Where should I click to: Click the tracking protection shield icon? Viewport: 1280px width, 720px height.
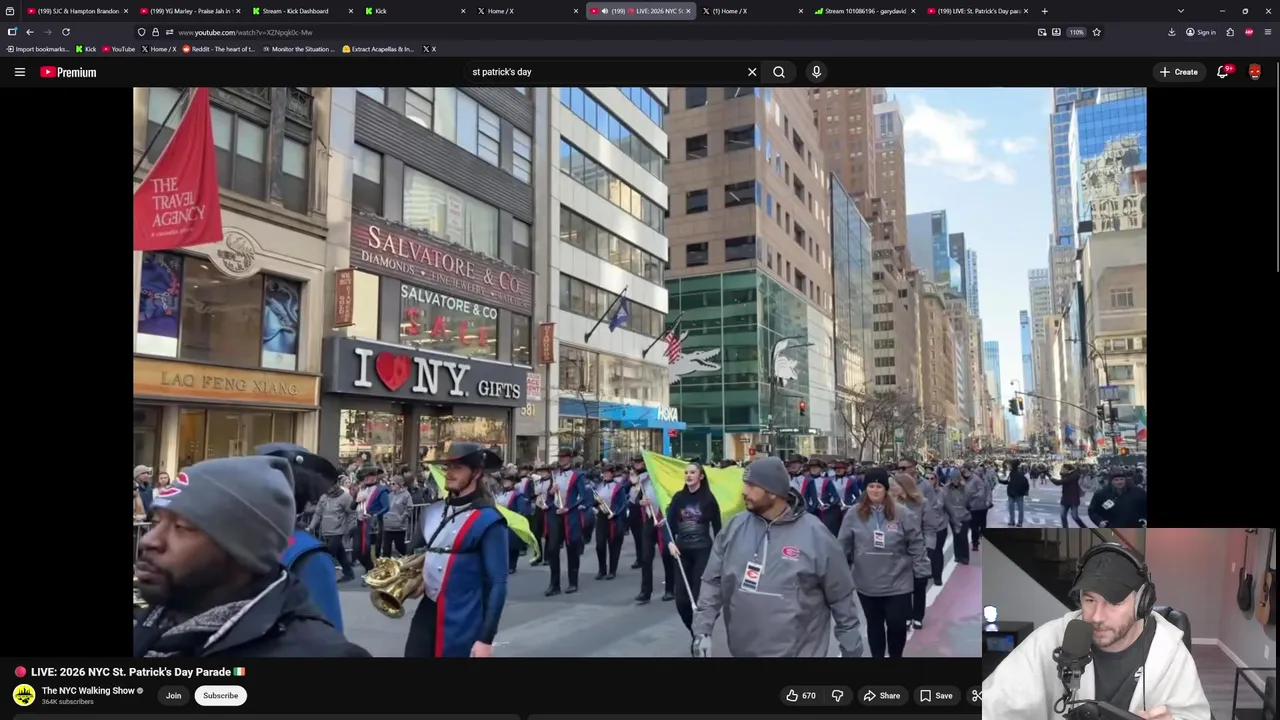coord(142,32)
